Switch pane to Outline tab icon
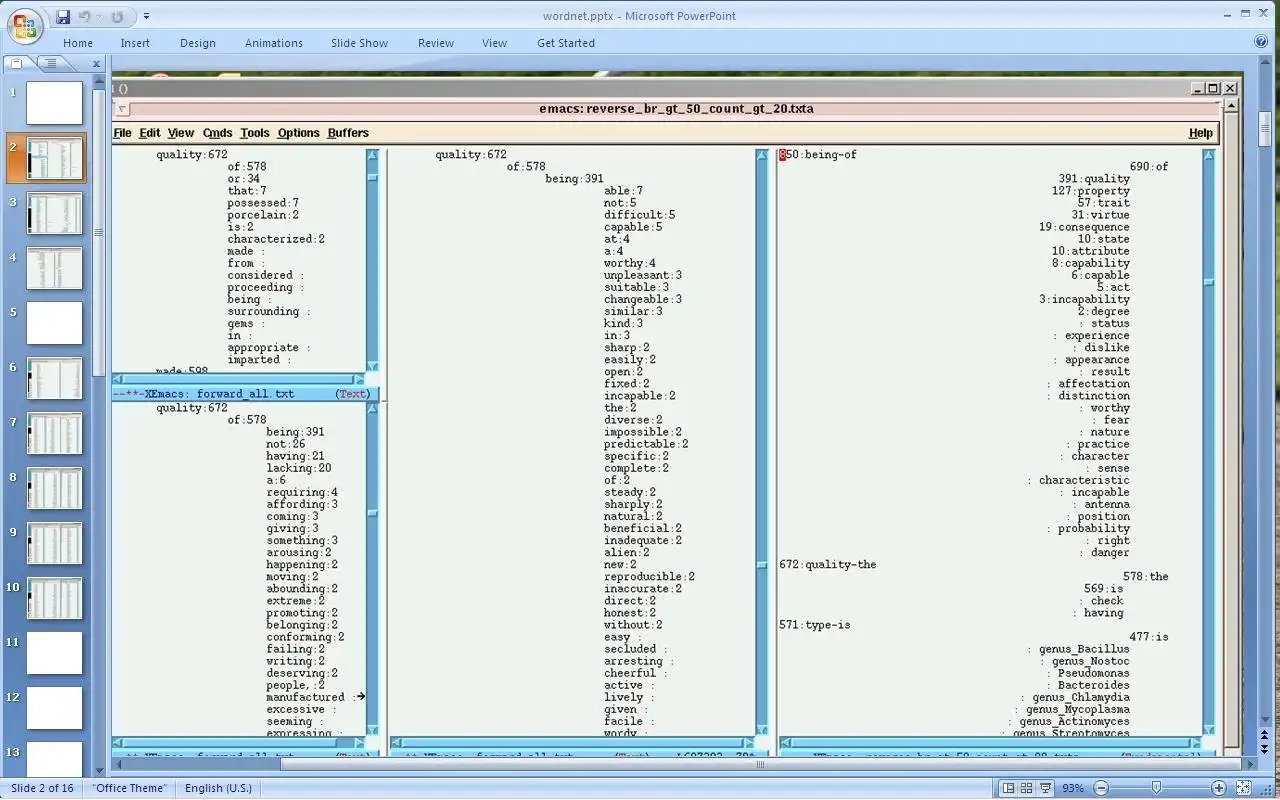 click(x=50, y=63)
